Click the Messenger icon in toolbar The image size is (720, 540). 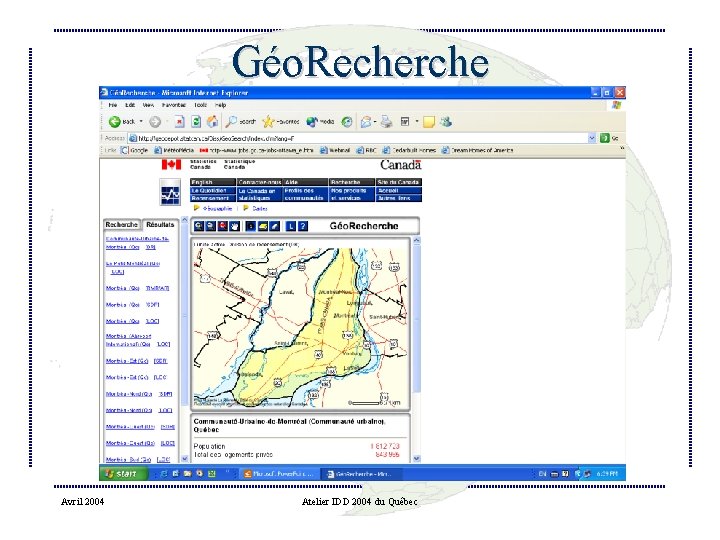click(x=446, y=122)
